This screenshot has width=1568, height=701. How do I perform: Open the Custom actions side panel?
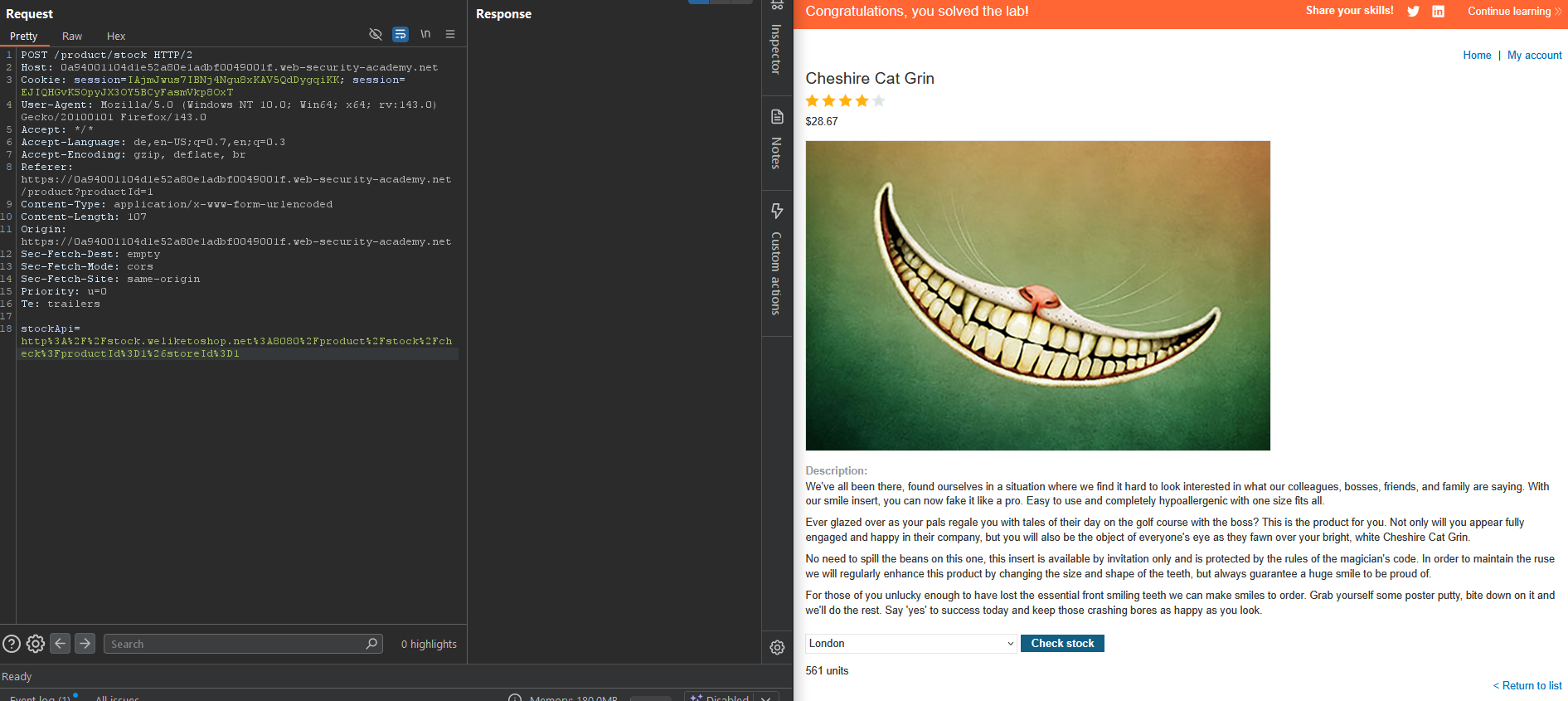777,259
